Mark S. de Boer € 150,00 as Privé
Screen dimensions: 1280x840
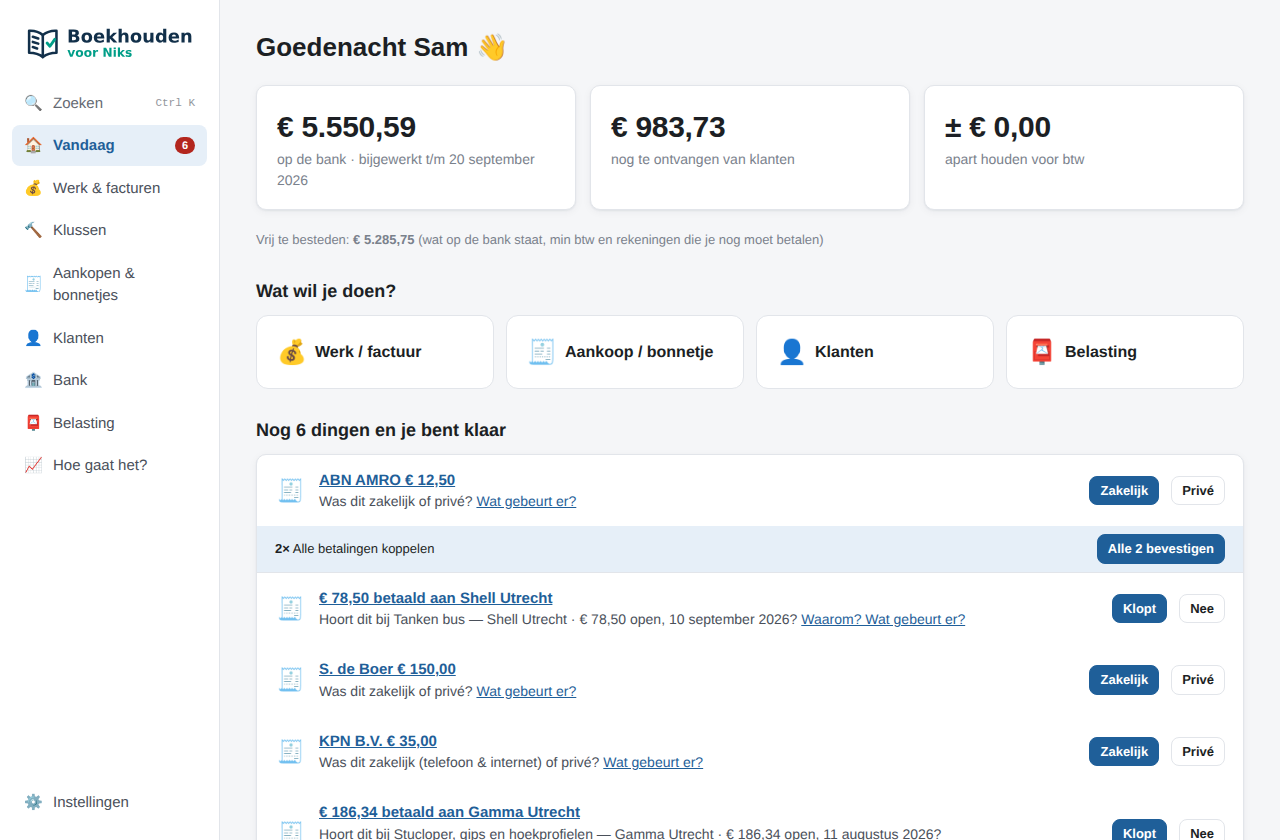(x=1198, y=680)
